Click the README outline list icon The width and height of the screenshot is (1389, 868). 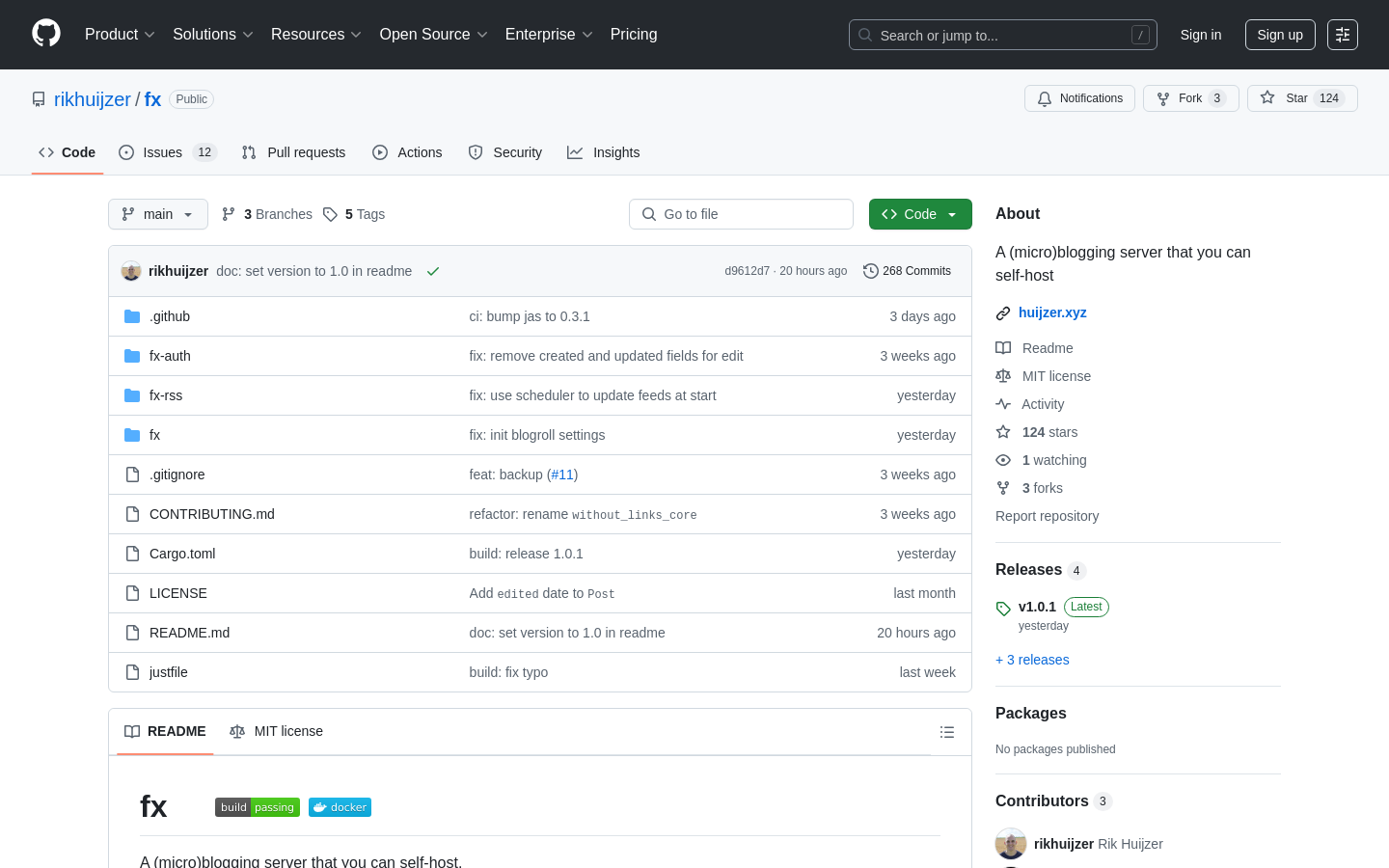click(x=947, y=732)
